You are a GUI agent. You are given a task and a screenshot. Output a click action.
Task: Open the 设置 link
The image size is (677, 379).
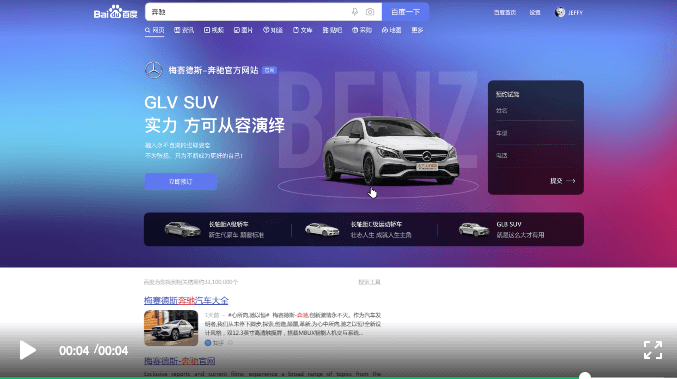coord(535,13)
